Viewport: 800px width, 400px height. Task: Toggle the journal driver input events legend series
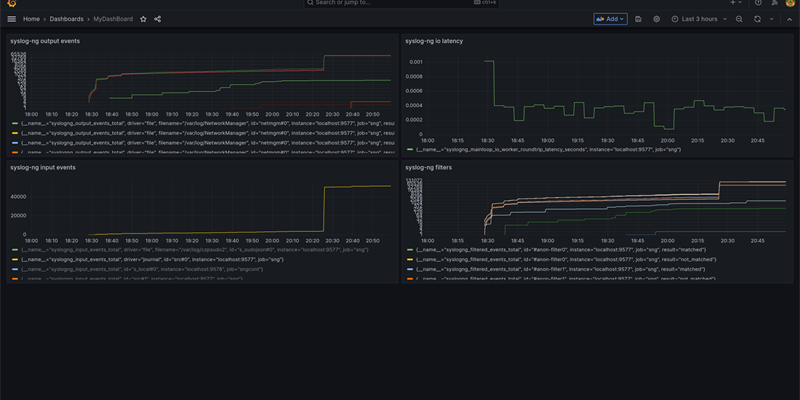(x=152, y=260)
